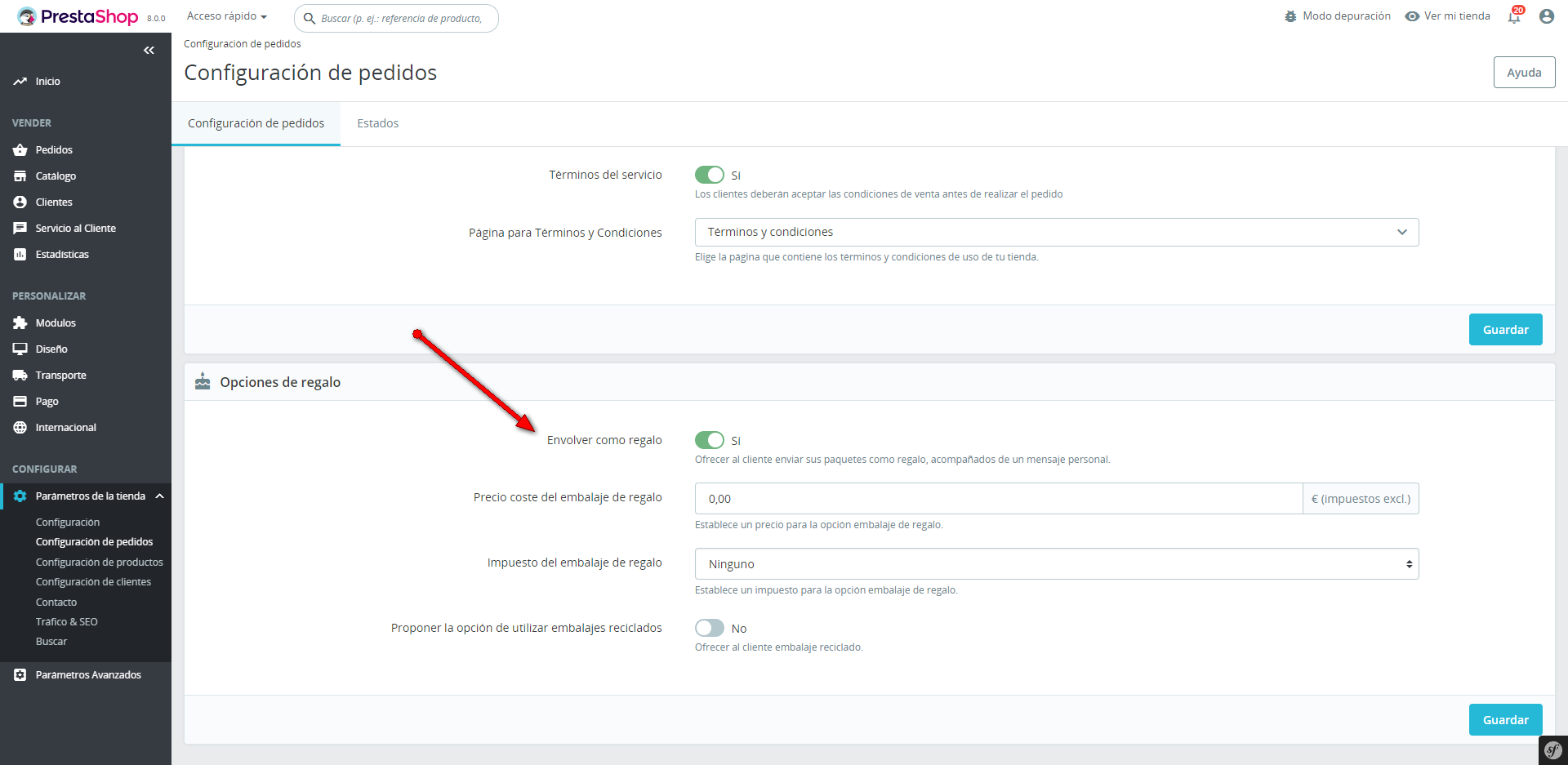Image resolution: width=1568 pixels, height=765 pixels.
Task: Open the Impuesto del embalaje Ninguno dropdown
Action: [x=1057, y=564]
